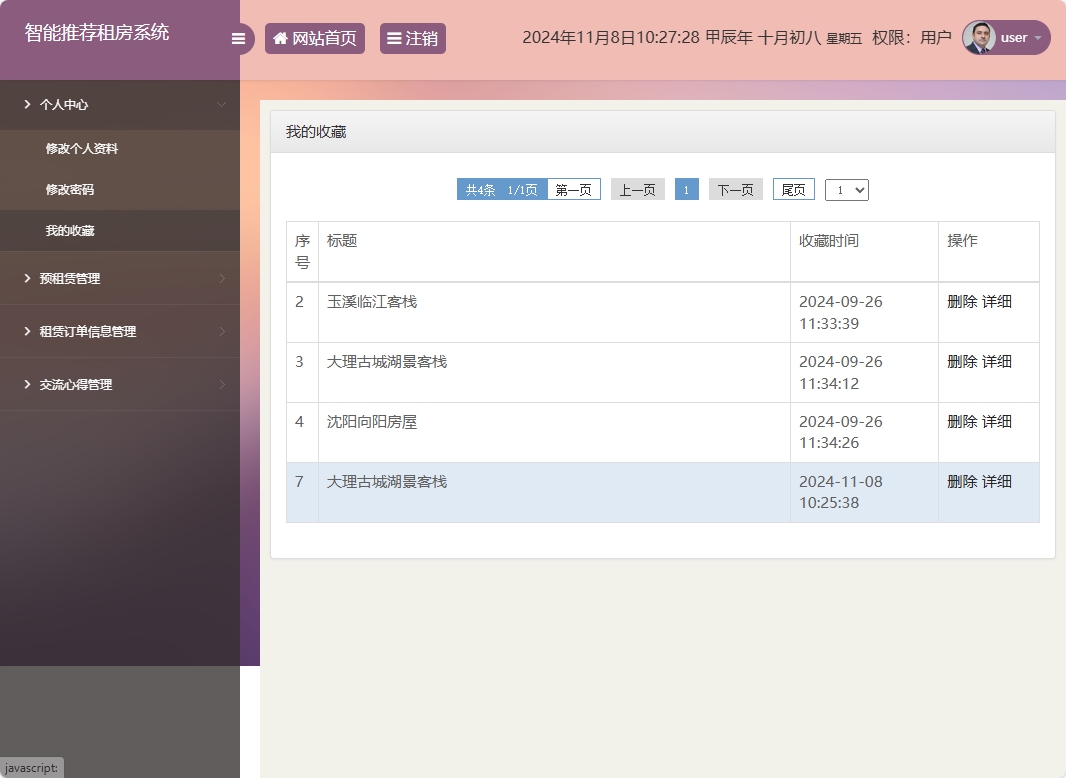Screen dimensions: 1066x778
Task: Click the list icon on the 注销 button
Action: (392, 37)
